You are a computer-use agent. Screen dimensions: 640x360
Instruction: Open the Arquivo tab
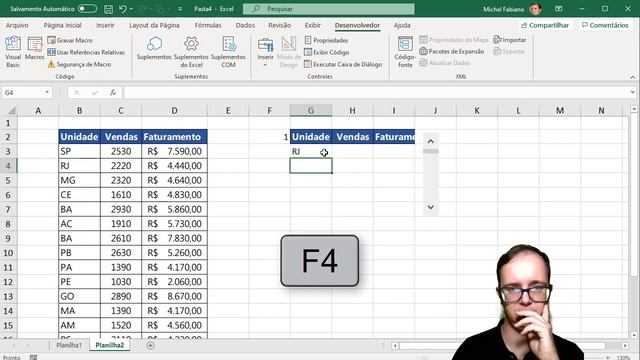click(17, 25)
